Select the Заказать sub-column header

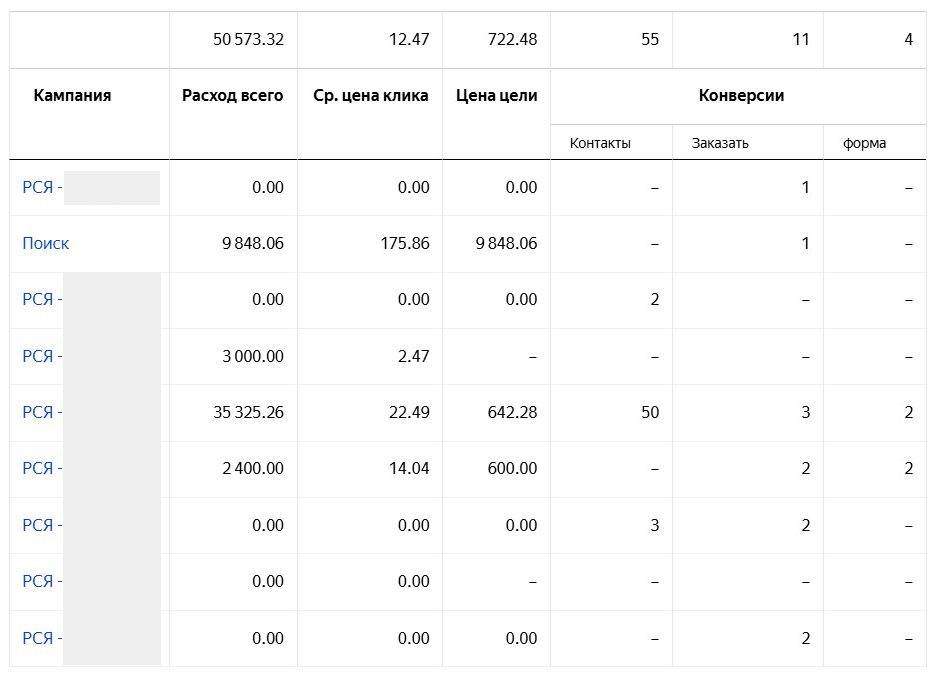pyautogui.click(x=720, y=143)
